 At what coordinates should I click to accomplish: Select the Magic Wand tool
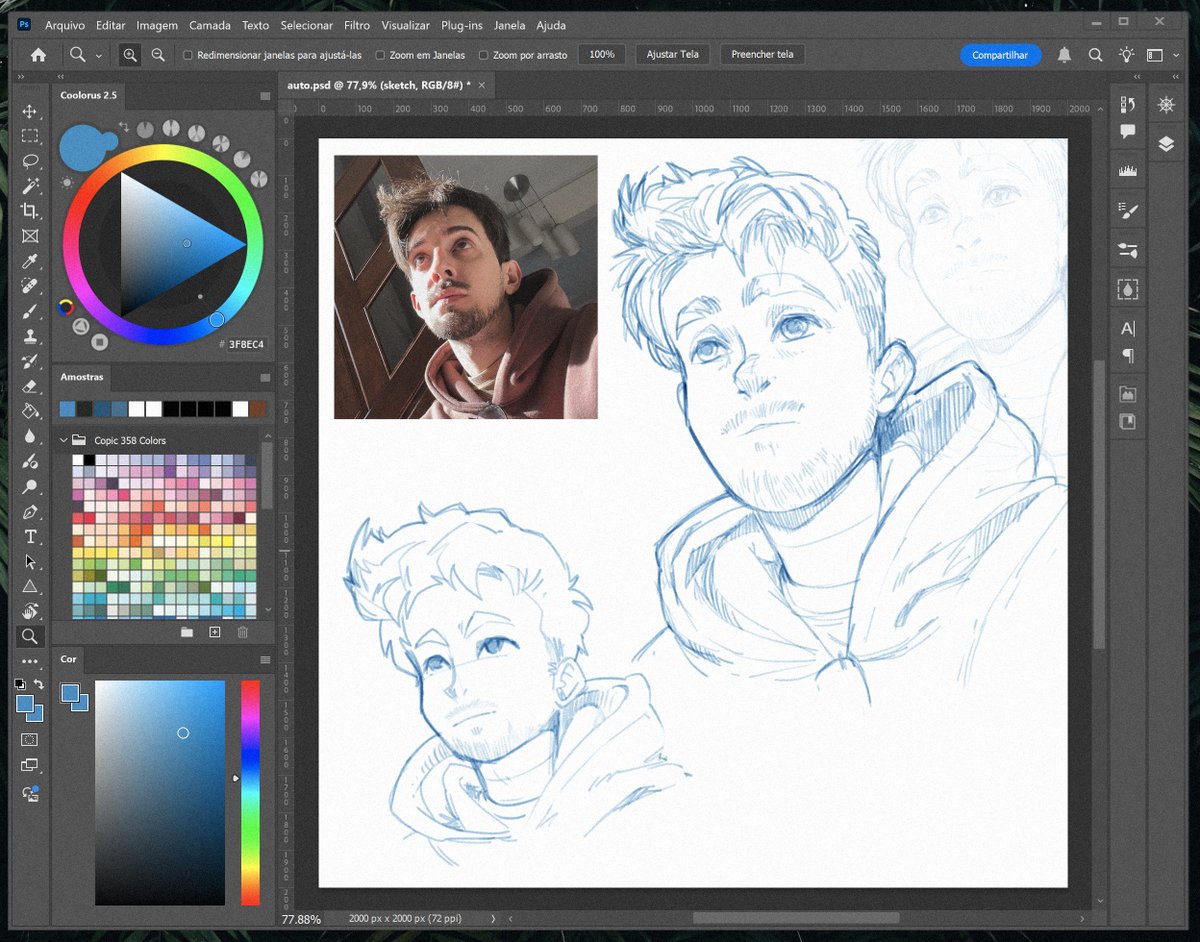[x=30, y=186]
